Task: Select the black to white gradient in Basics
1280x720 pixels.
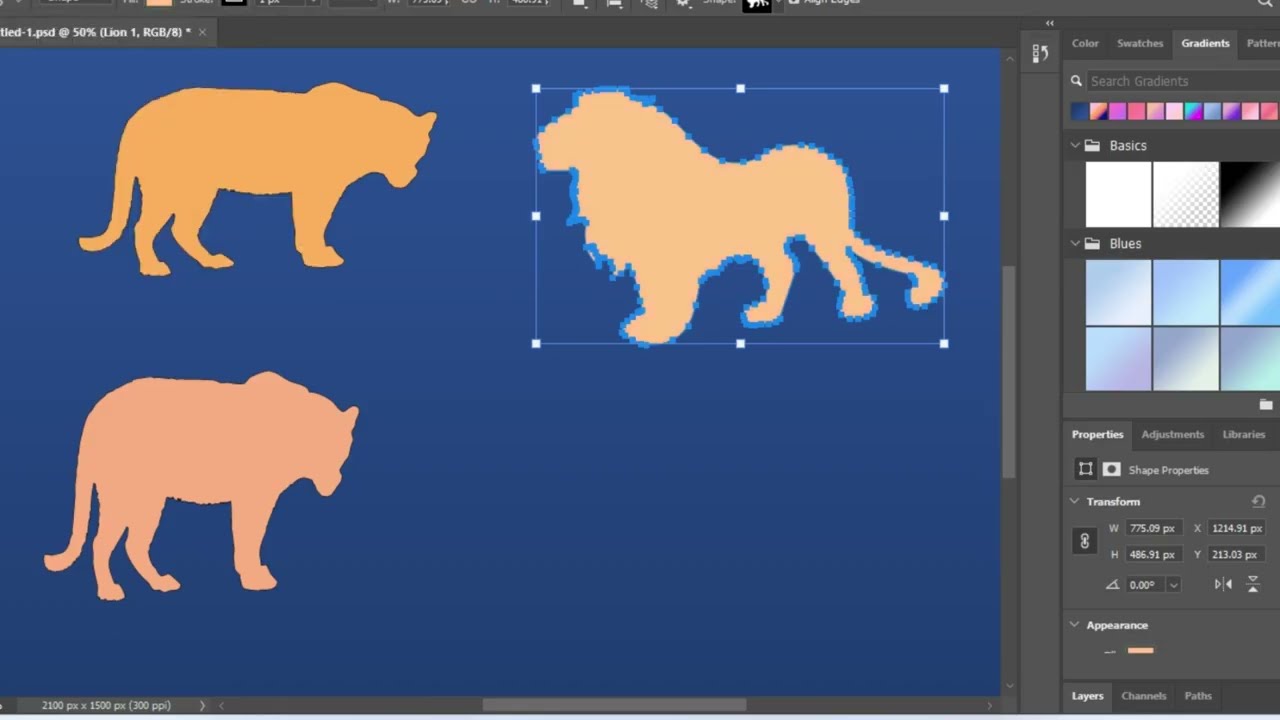Action: [x=1250, y=194]
